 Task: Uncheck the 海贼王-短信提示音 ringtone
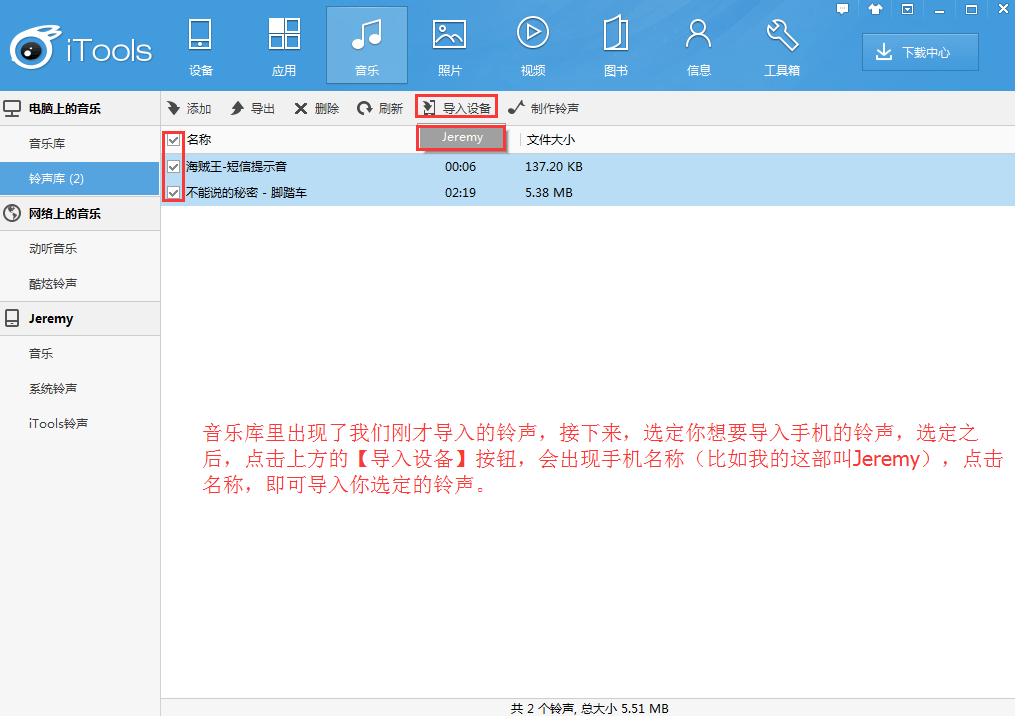pyautogui.click(x=172, y=167)
